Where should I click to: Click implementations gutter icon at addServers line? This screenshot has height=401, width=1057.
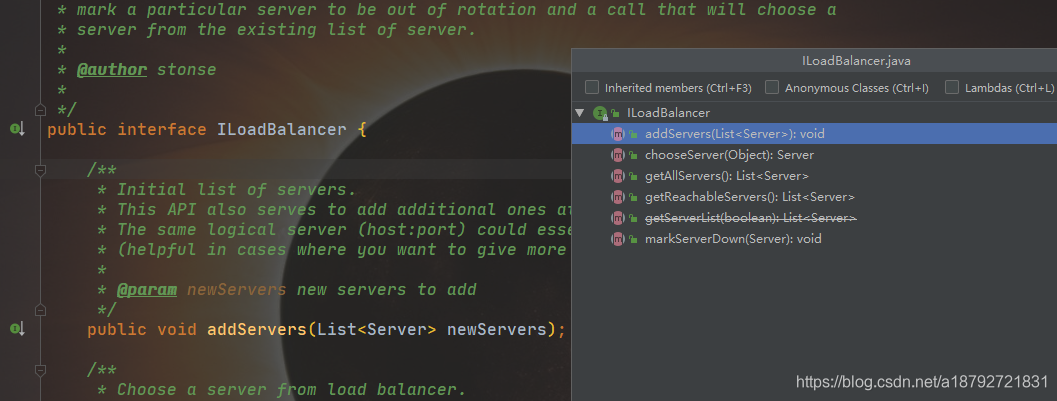pos(18,329)
